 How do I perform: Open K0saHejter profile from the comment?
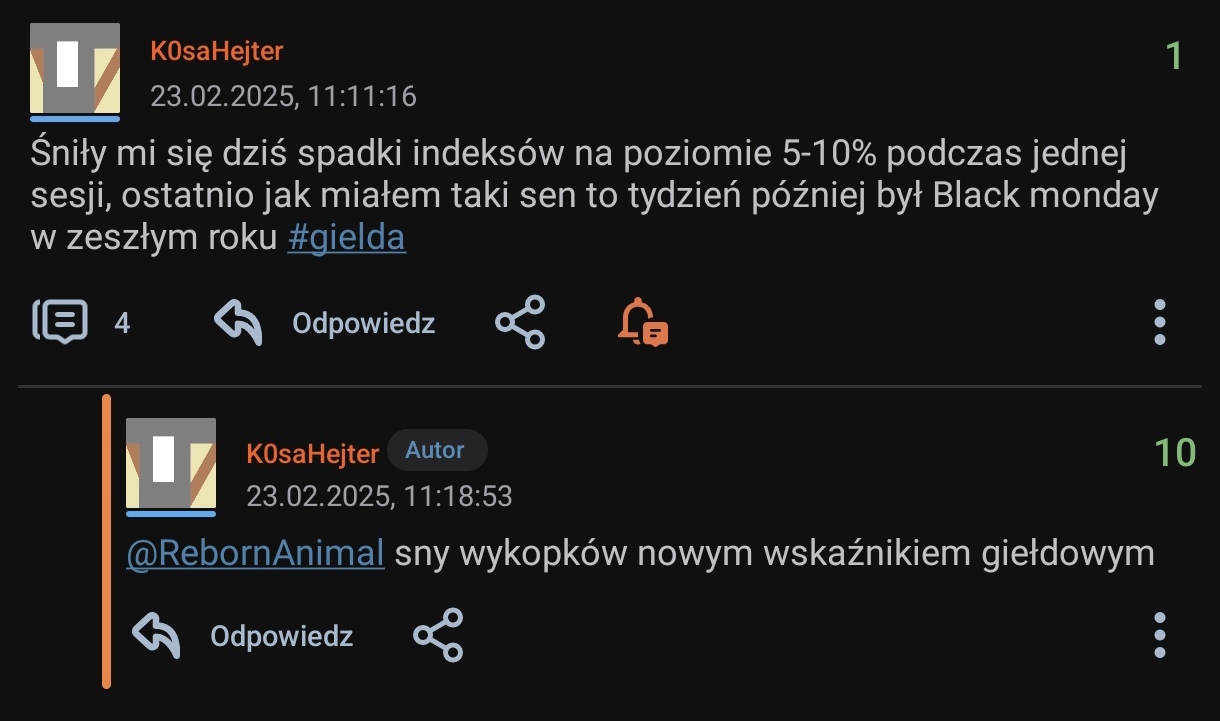(312, 454)
